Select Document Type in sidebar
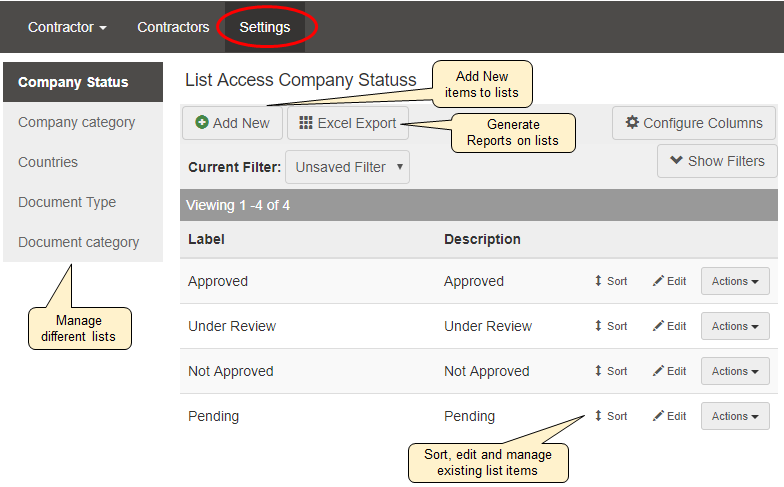This screenshot has height=487, width=784. pos(67,202)
